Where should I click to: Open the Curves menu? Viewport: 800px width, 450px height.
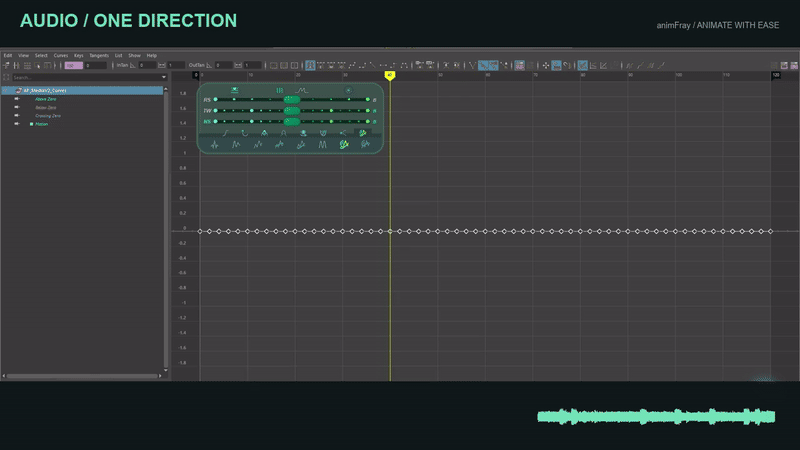click(x=61, y=56)
